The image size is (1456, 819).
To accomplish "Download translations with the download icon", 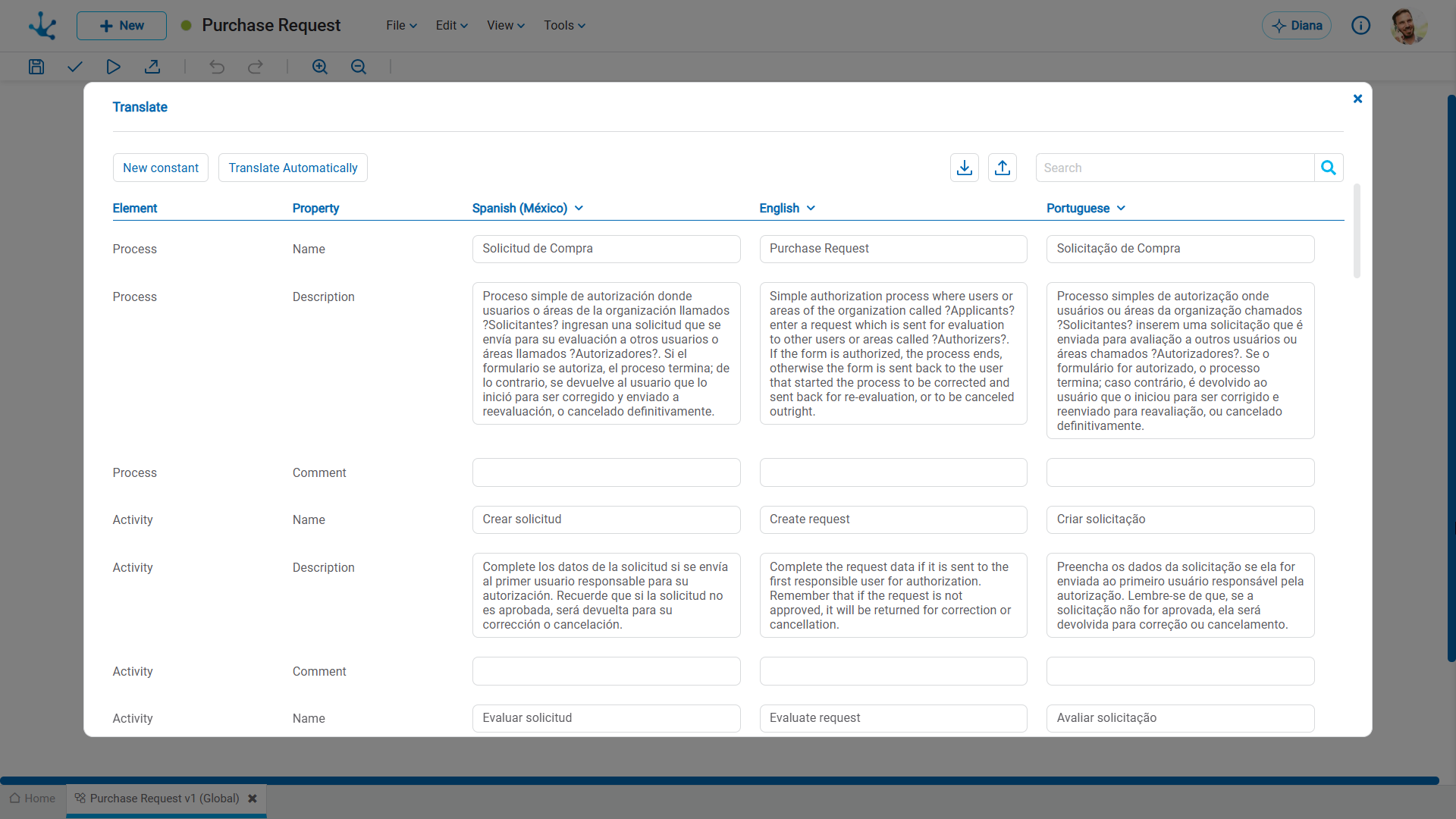I will (x=965, y=168).
